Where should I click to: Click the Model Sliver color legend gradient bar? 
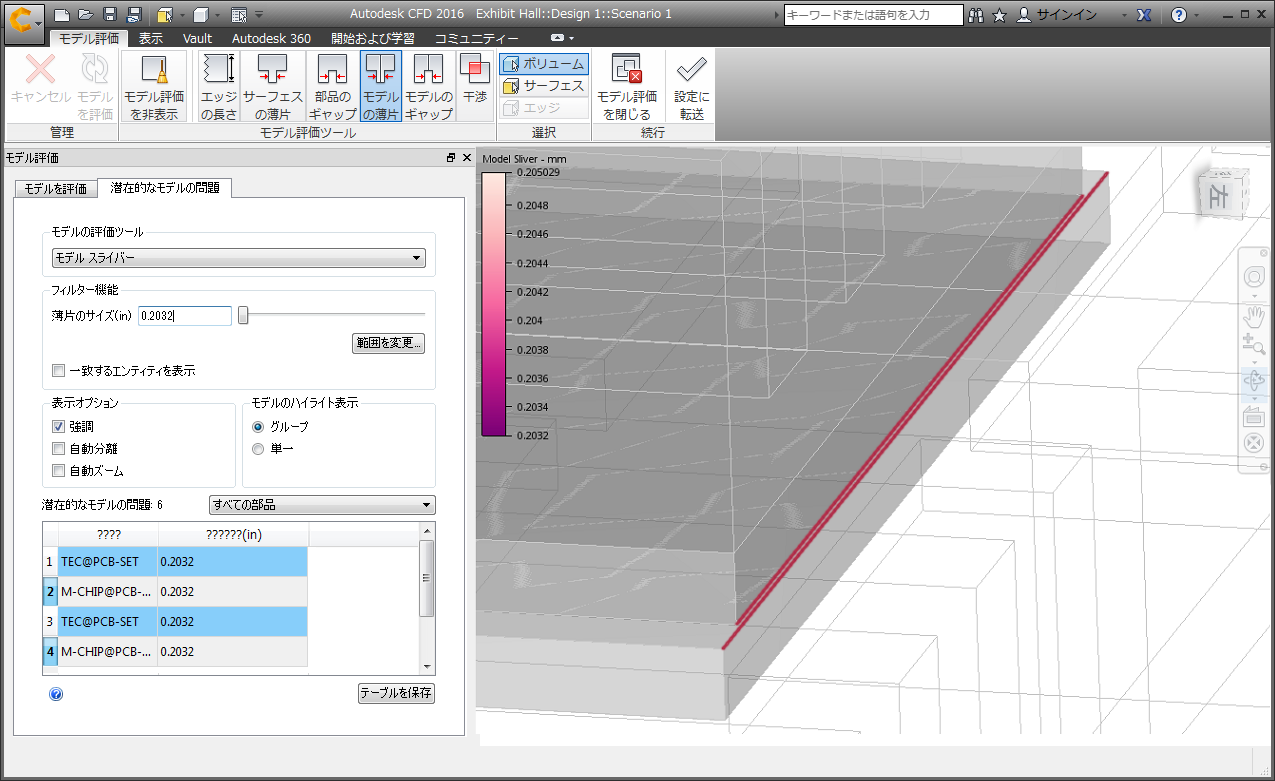[x=494, y=304]
